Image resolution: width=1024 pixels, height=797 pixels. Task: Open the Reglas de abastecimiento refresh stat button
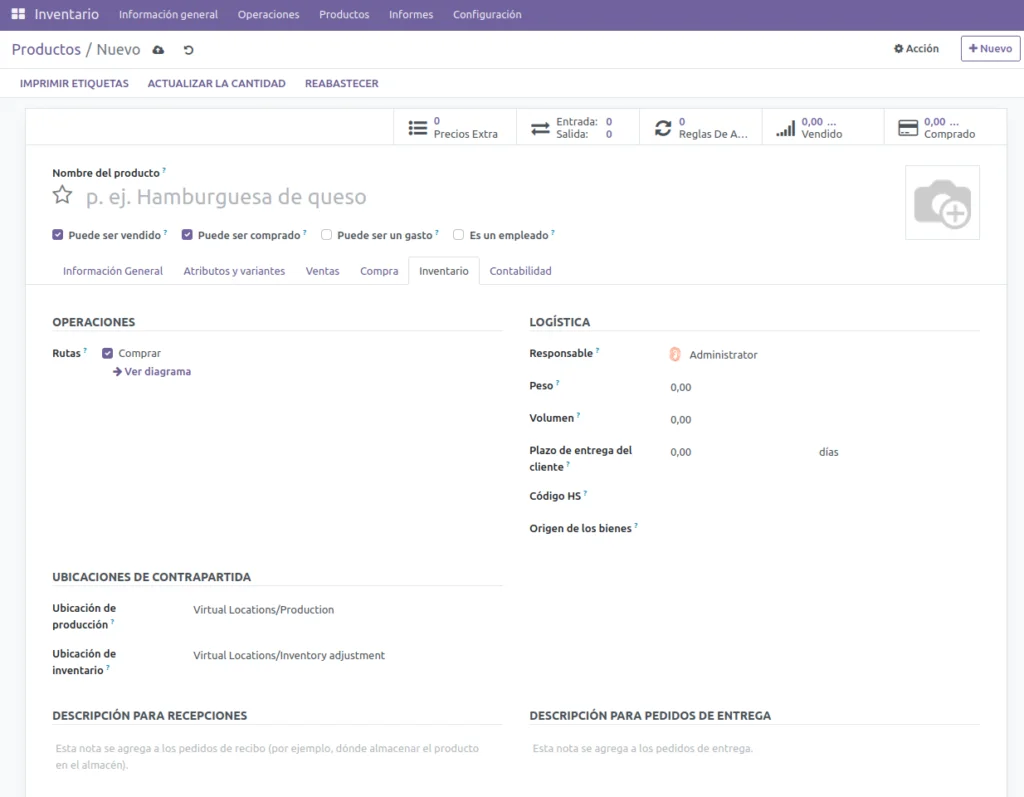coord(700,127)
